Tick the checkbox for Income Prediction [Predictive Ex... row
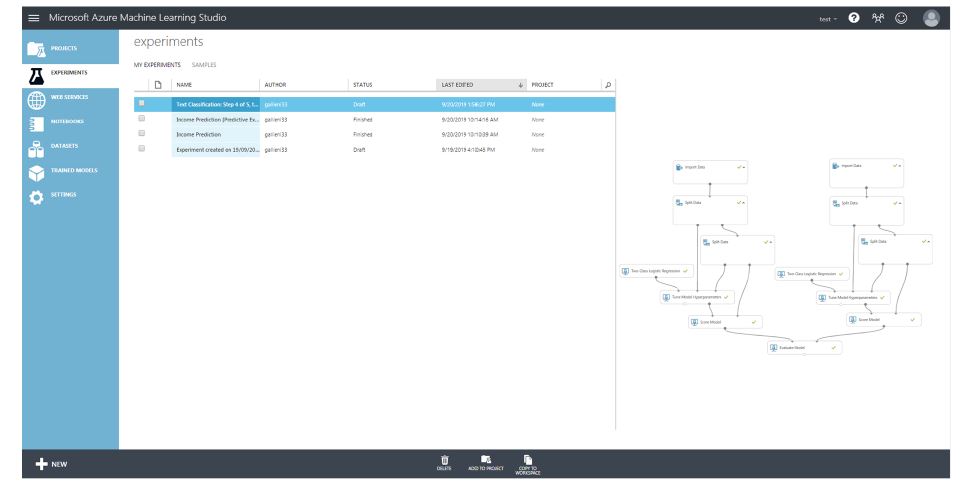This screenshot has width=966, height=489. click(142, 119)
